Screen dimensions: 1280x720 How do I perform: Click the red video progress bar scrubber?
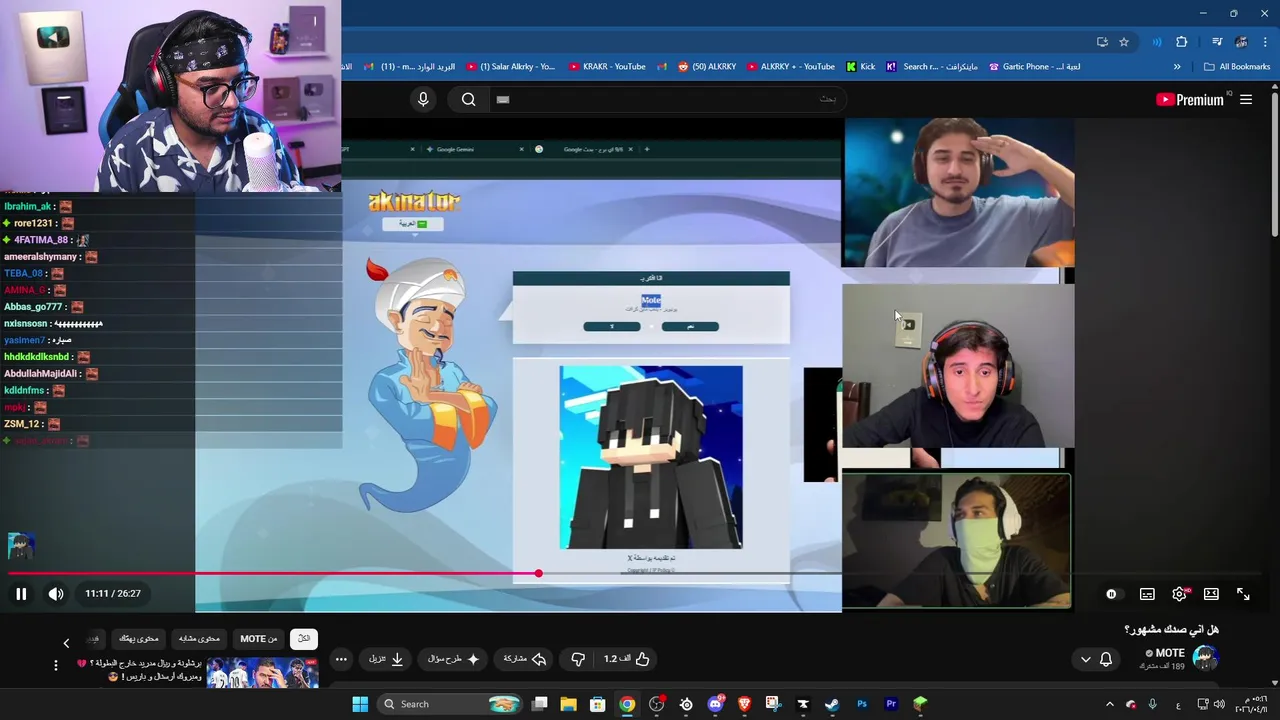[538, 573]
